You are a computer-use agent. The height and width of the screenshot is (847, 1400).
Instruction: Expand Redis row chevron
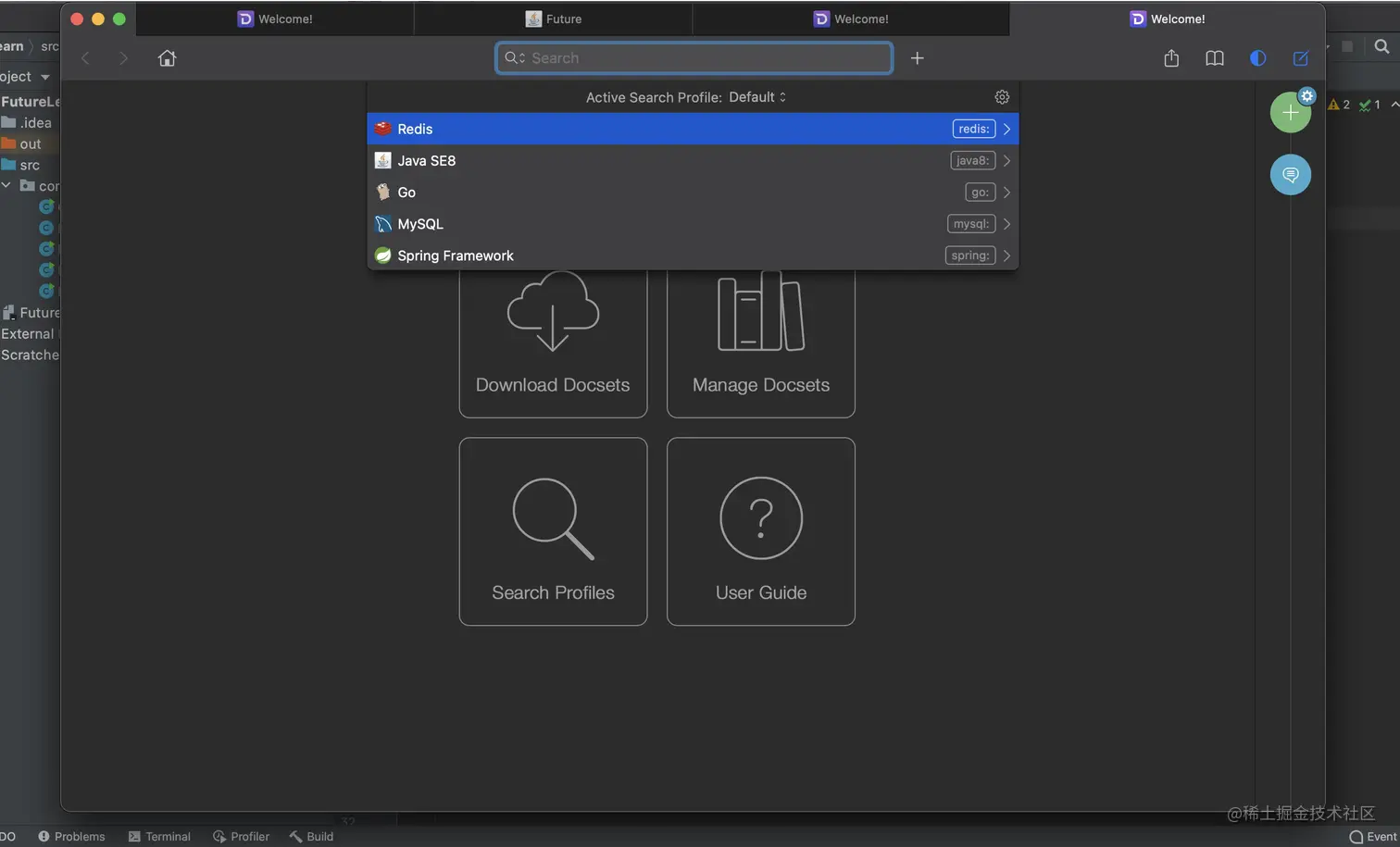coord(1006,129)
